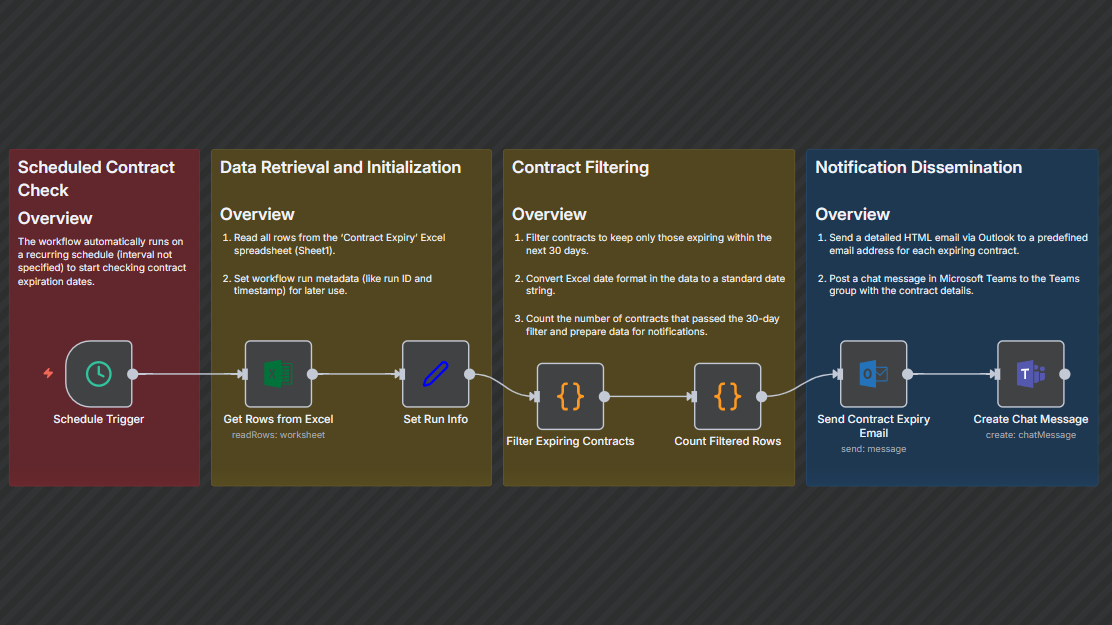Image resolution: width=1112 pixels, height=625 pixels.
Task: Select the Outlook email node icon
Action: coord(873,374)
